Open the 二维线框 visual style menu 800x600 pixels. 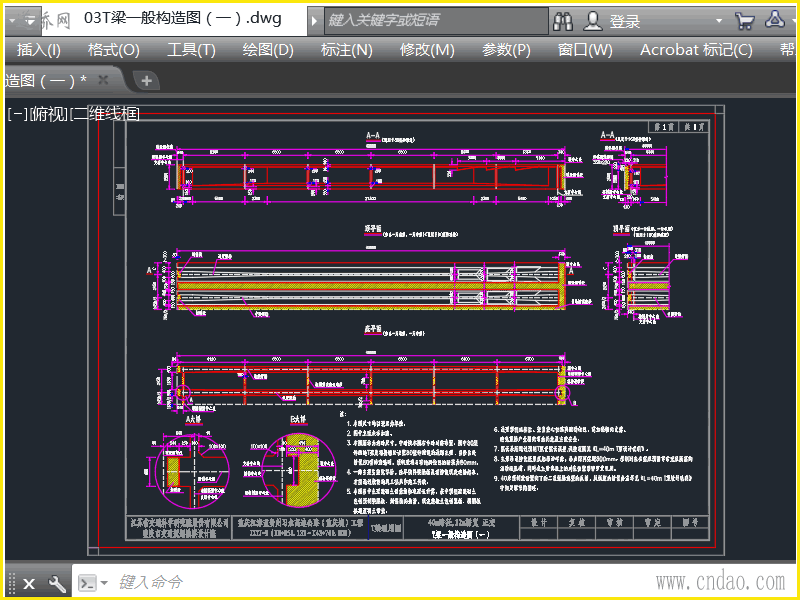click(103, 114)
